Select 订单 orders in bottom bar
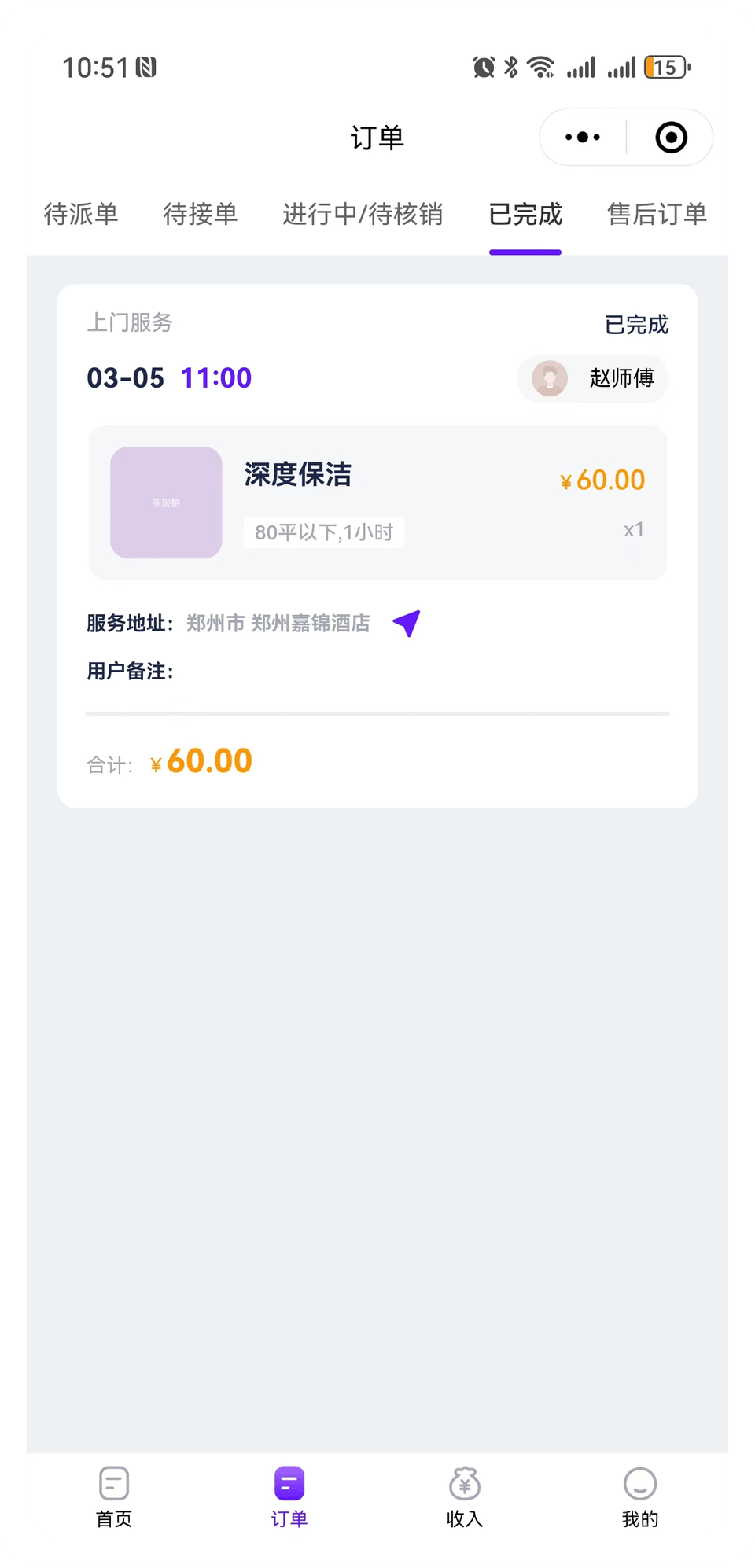 tap(289, 1496)
